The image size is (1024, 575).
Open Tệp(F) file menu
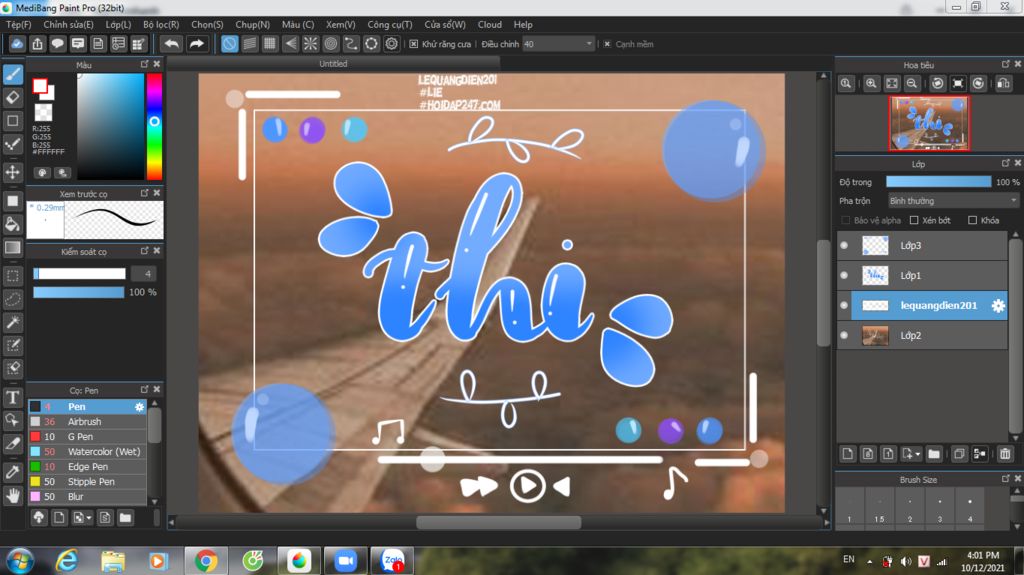(18, 24)
